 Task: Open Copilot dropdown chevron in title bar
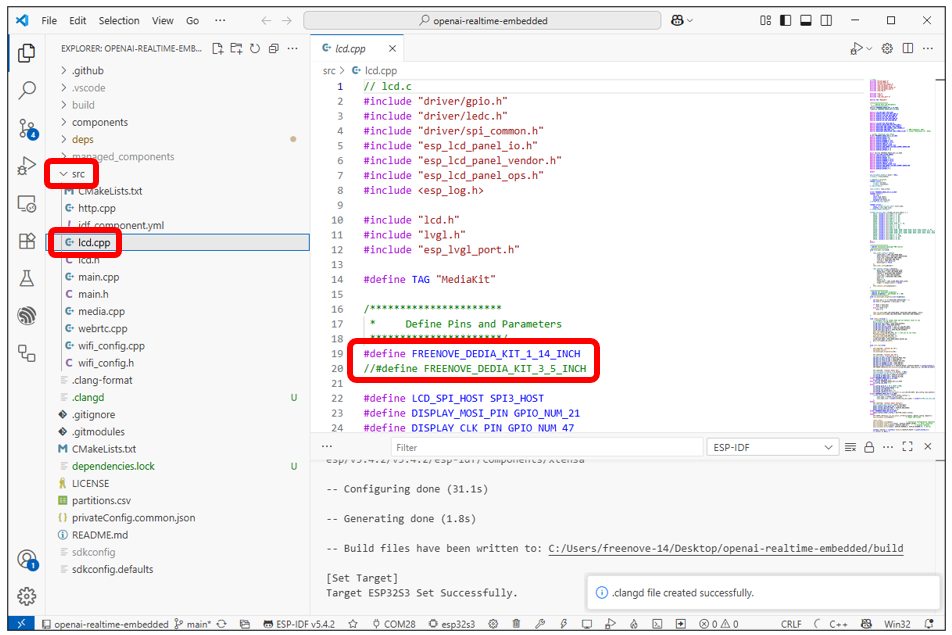(x=690, y=21)
